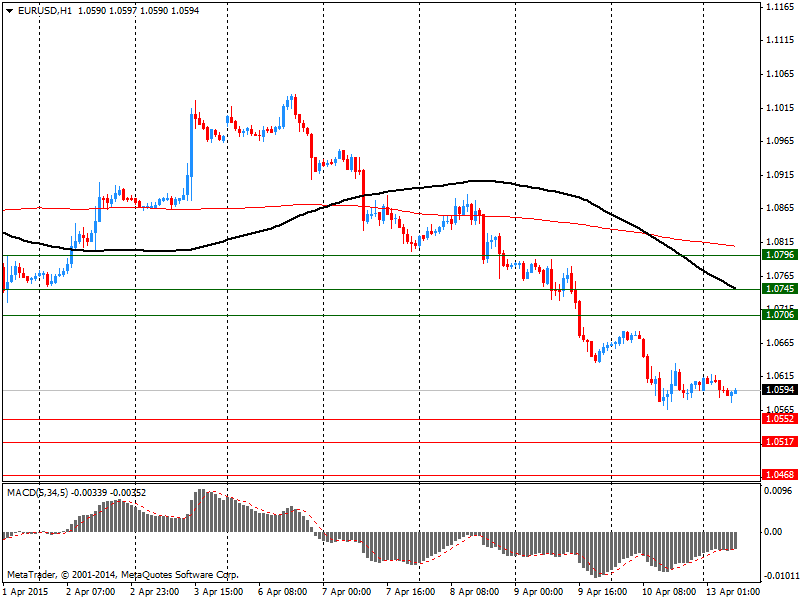Select the OHLC values 1.0590 1.0597 1.0590 1.0594
Viewport: 800px width, 600px height.
(138, 11)
